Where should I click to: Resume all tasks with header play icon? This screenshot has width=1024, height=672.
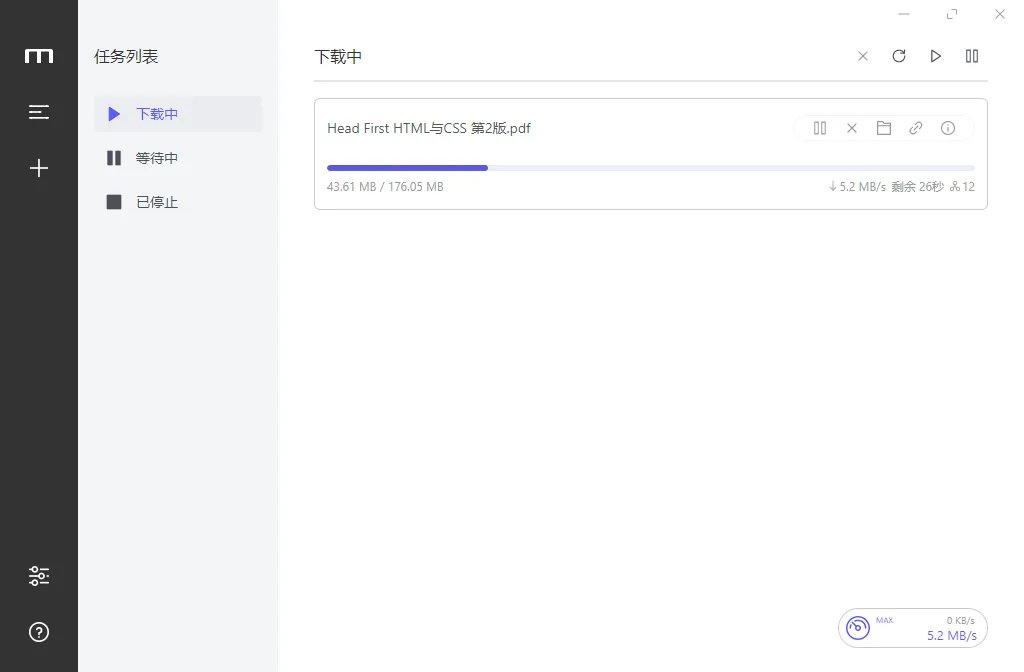pos(936,56)
